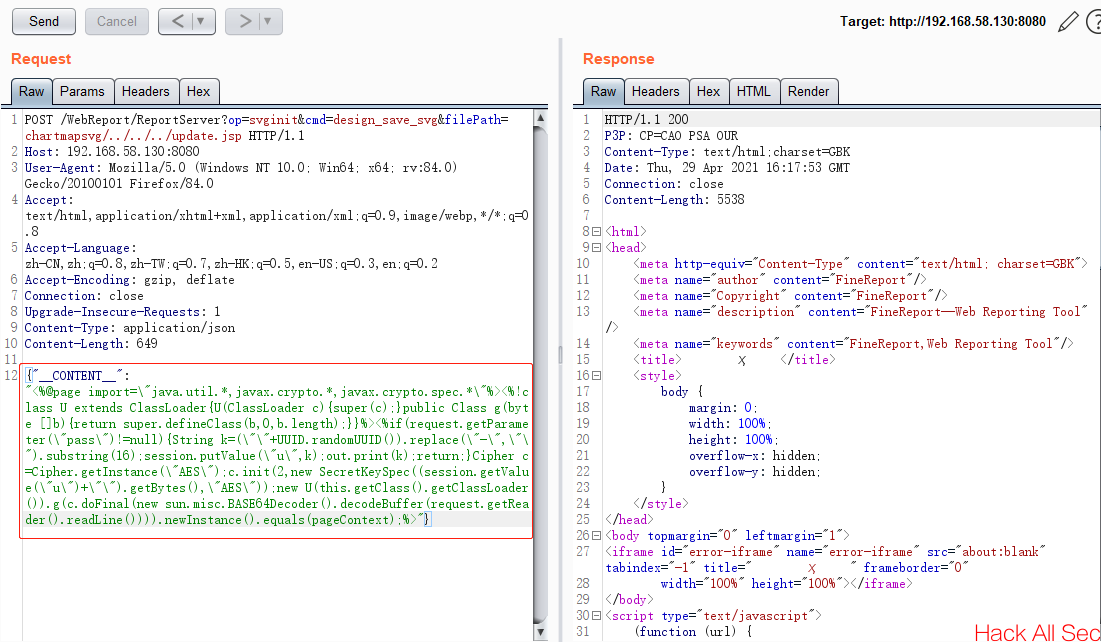Open the back history dropdown arrow

coord(202,21)
